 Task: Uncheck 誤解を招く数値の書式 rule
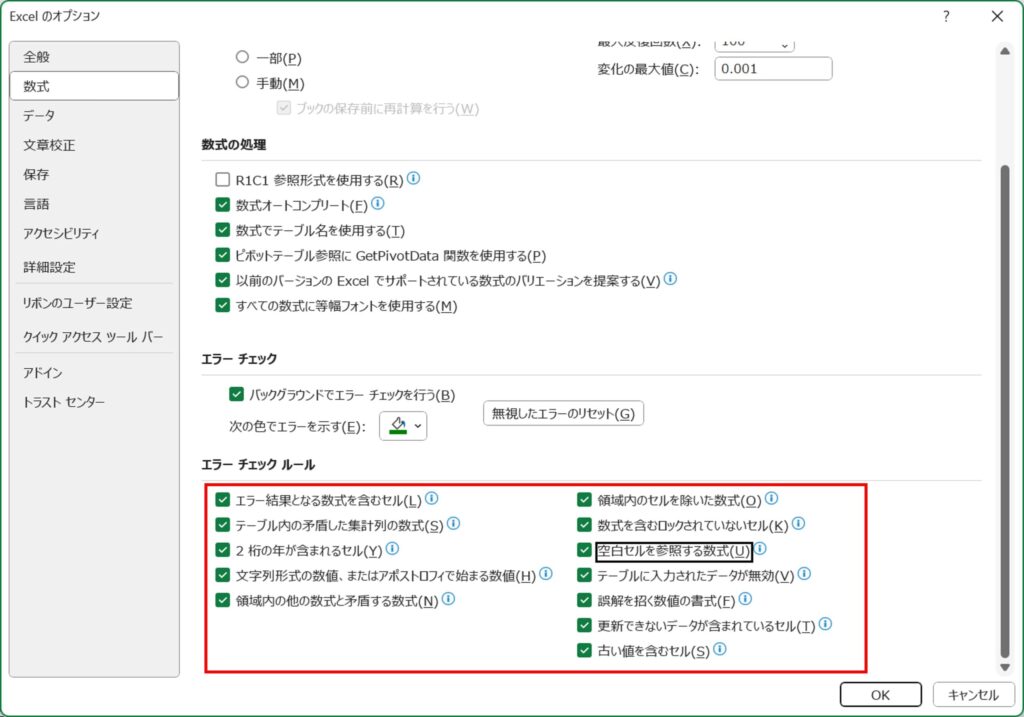(584, 600)
